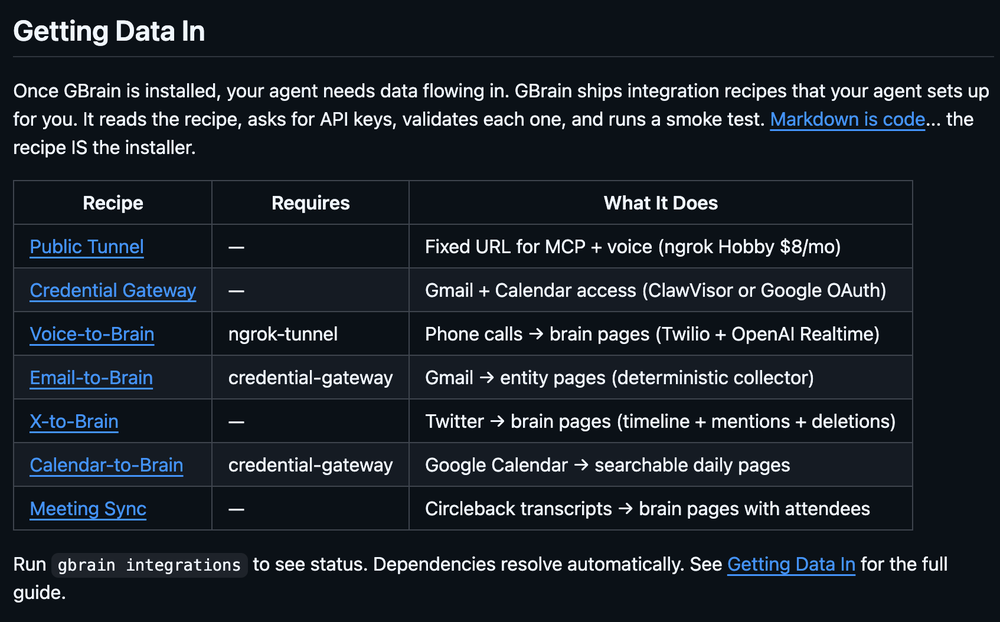The width and height of the screenshot is (1000, 622).
Task: Click the 'Getting Data In' section heading
Action: click(109, 31)
